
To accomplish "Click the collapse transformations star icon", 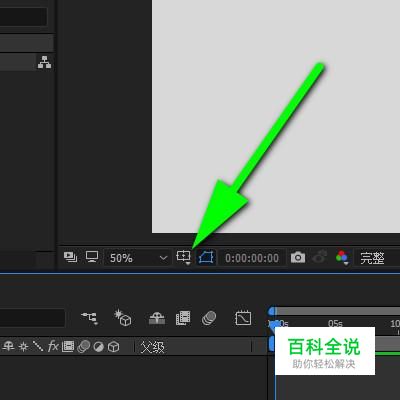I will coord(23,347).
